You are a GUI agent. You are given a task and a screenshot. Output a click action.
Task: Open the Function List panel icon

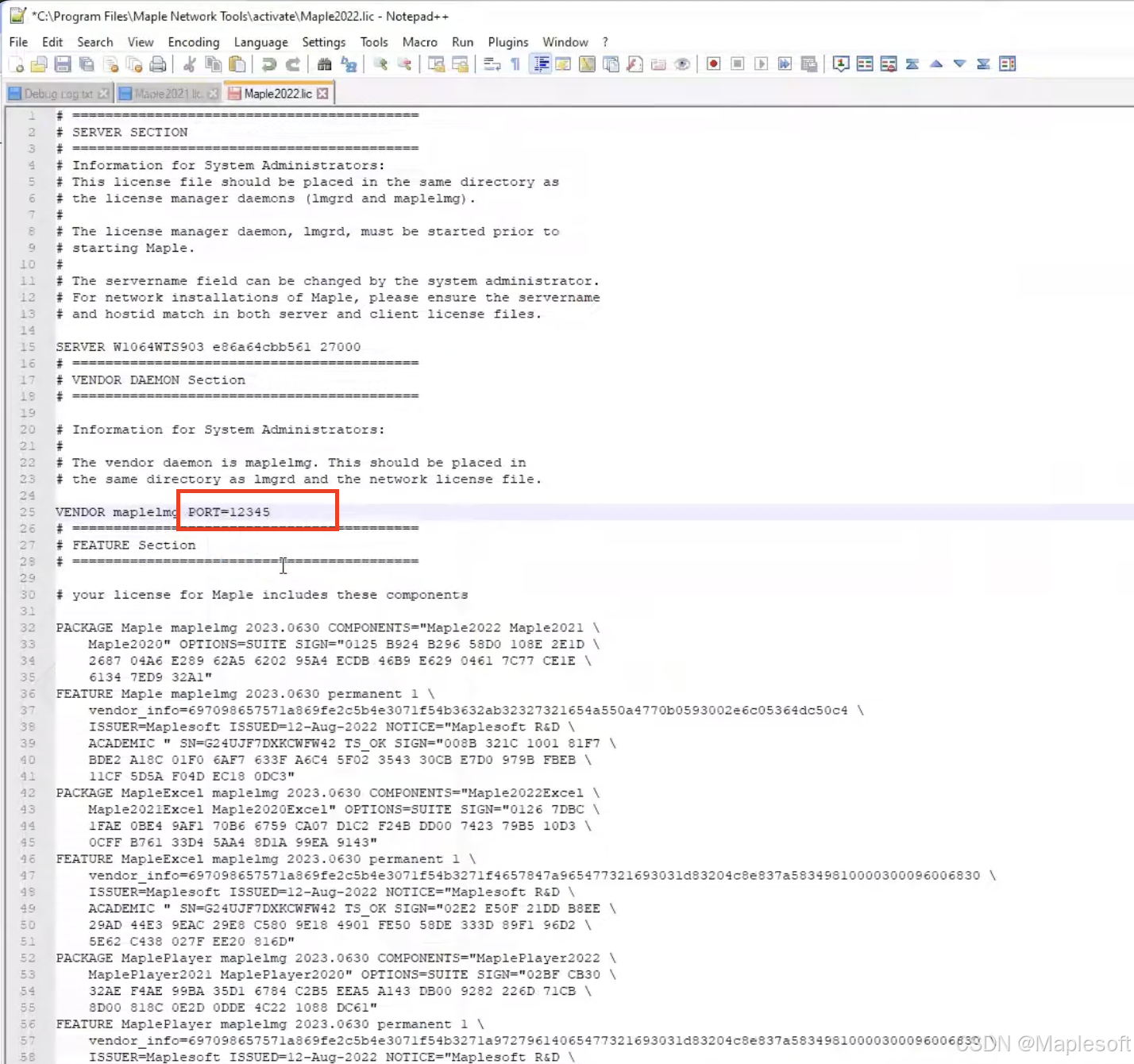pos(634,64)
